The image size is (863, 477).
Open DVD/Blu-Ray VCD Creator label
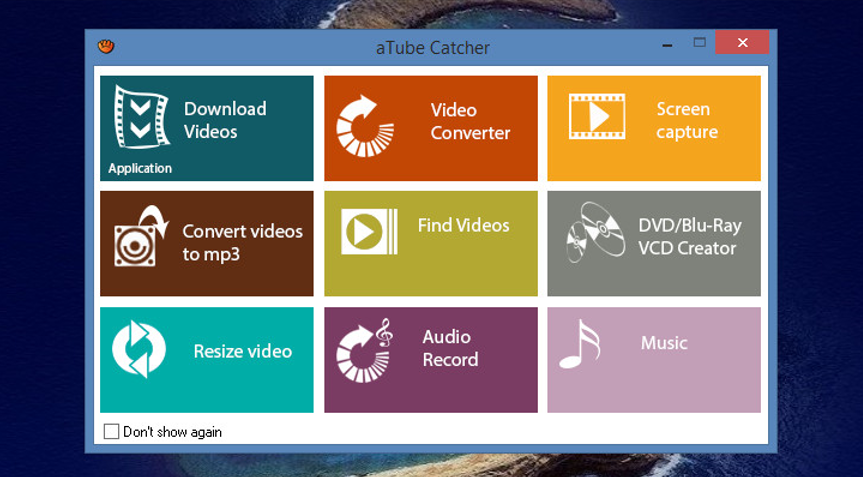click(x=690, y=237)
